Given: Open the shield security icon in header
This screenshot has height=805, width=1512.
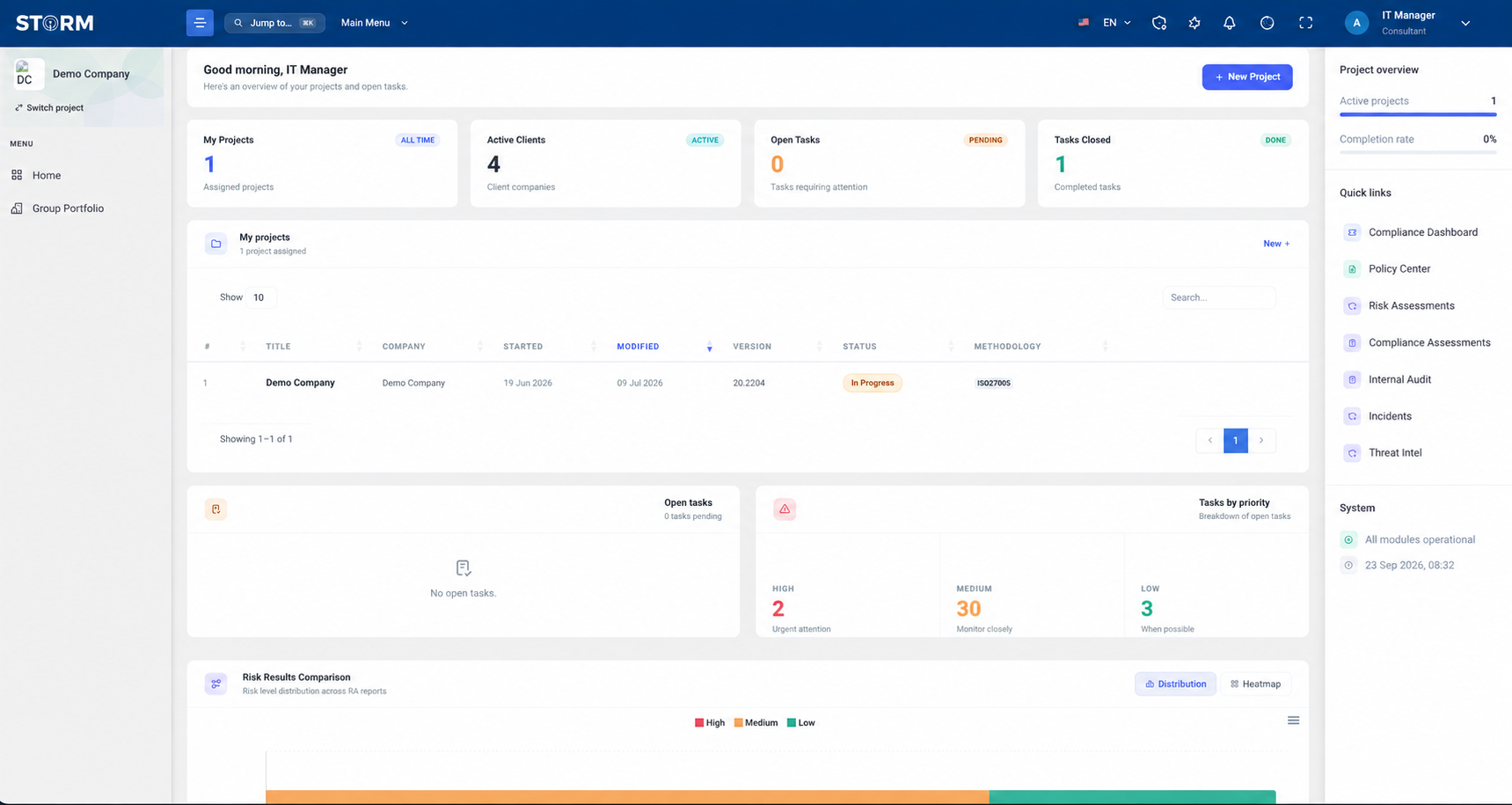Looking at the screenshot, I should (x=1159, y=23).
